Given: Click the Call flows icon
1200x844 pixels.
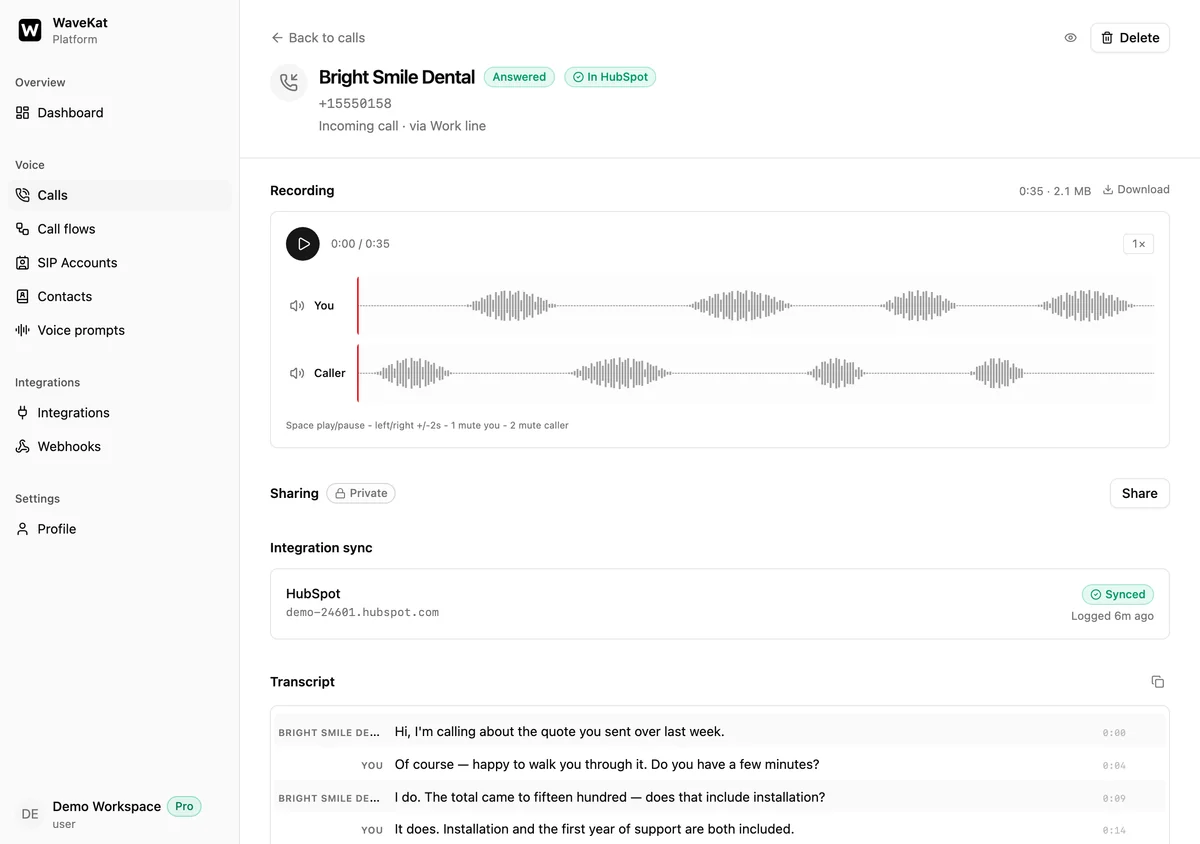Looking at the screenshot, I should [23, 229].
